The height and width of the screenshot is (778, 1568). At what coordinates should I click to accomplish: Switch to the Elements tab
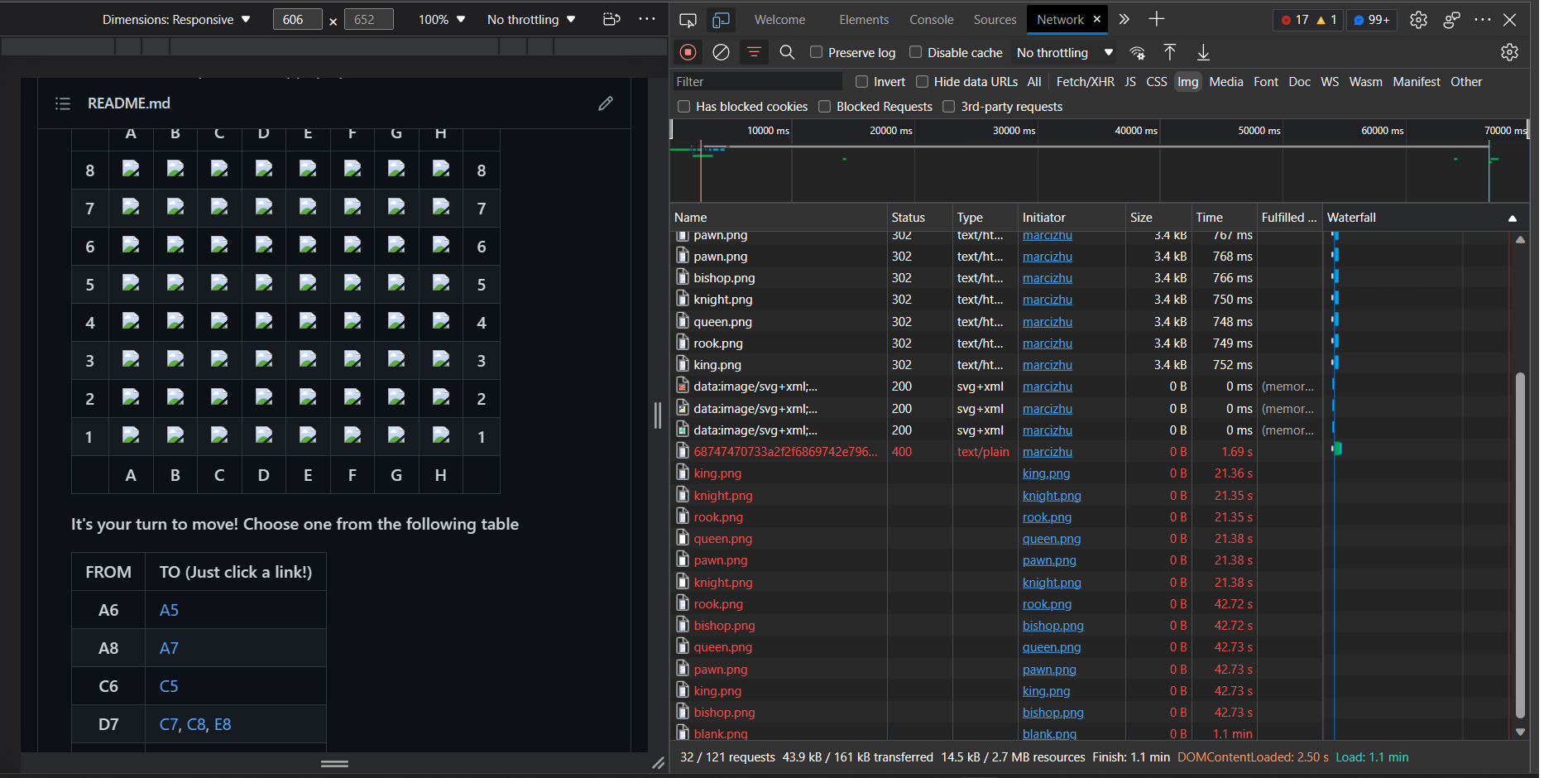(x=864, y=20)
